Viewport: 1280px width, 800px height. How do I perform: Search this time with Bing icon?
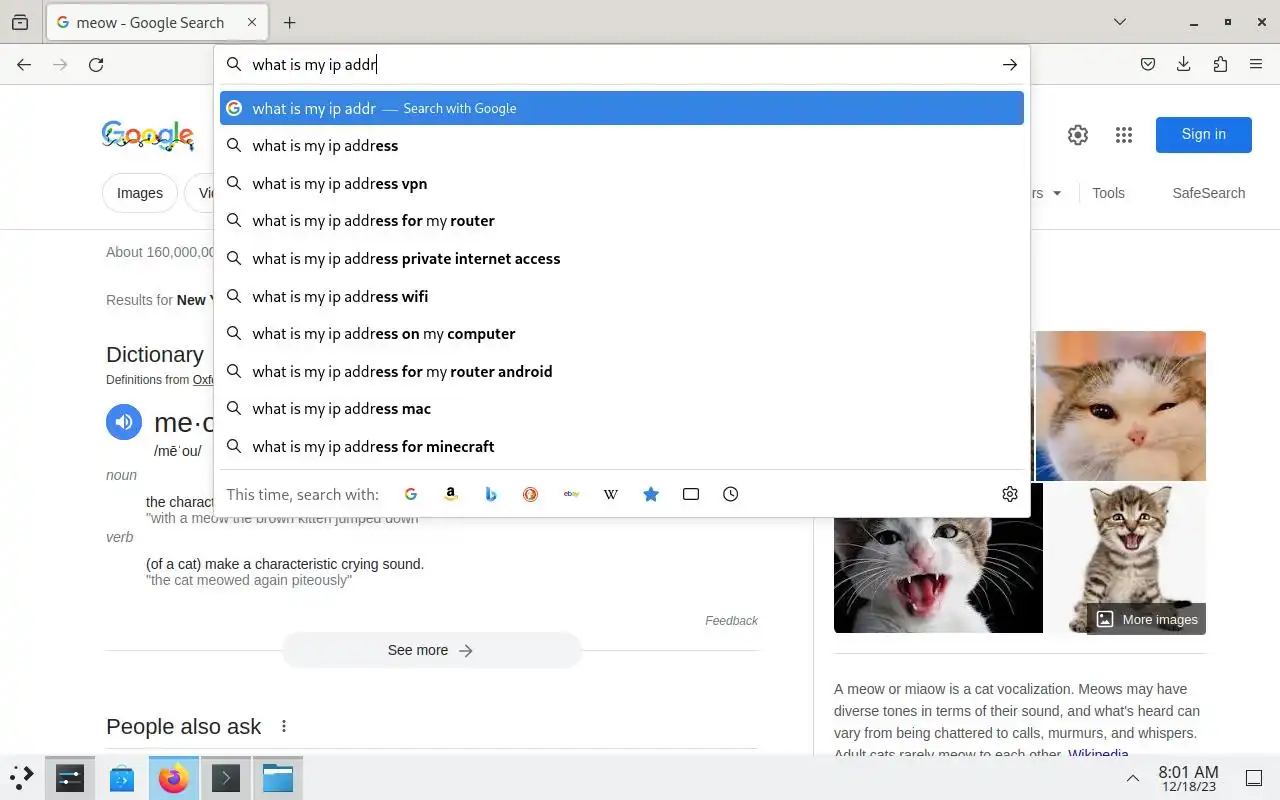pyautogui.click(x=491, y=494)
